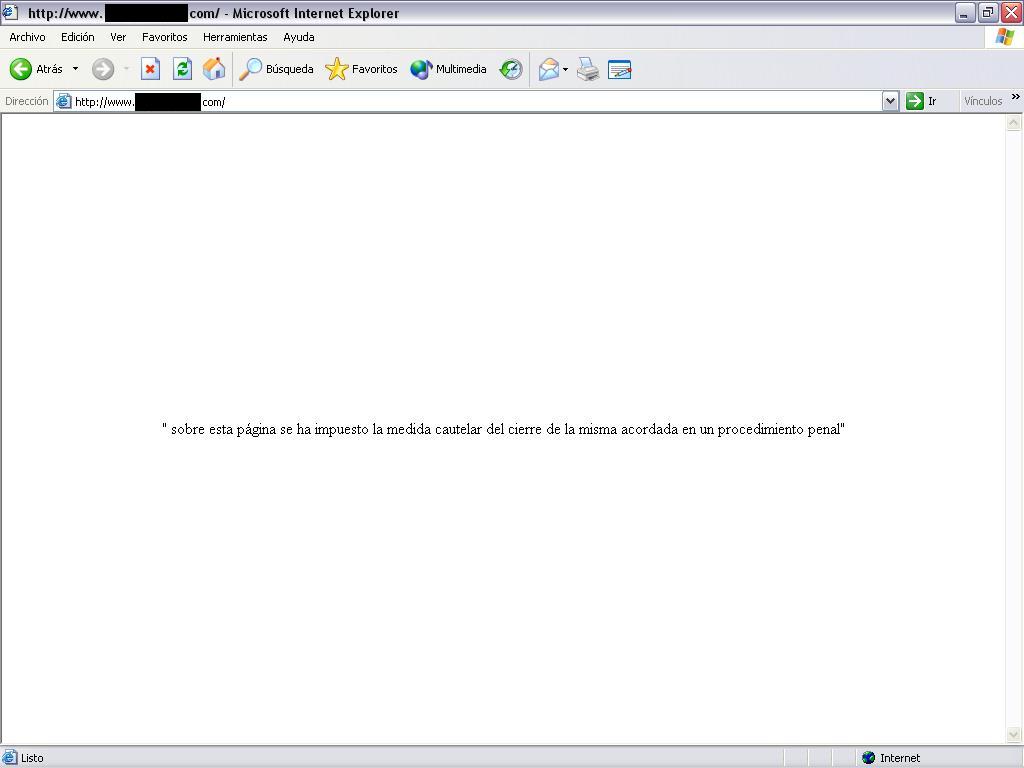Click the vertical scrollbar down arrow
The height and width of the screenshot is (768, 1024).
click(x=1014, y=735)
